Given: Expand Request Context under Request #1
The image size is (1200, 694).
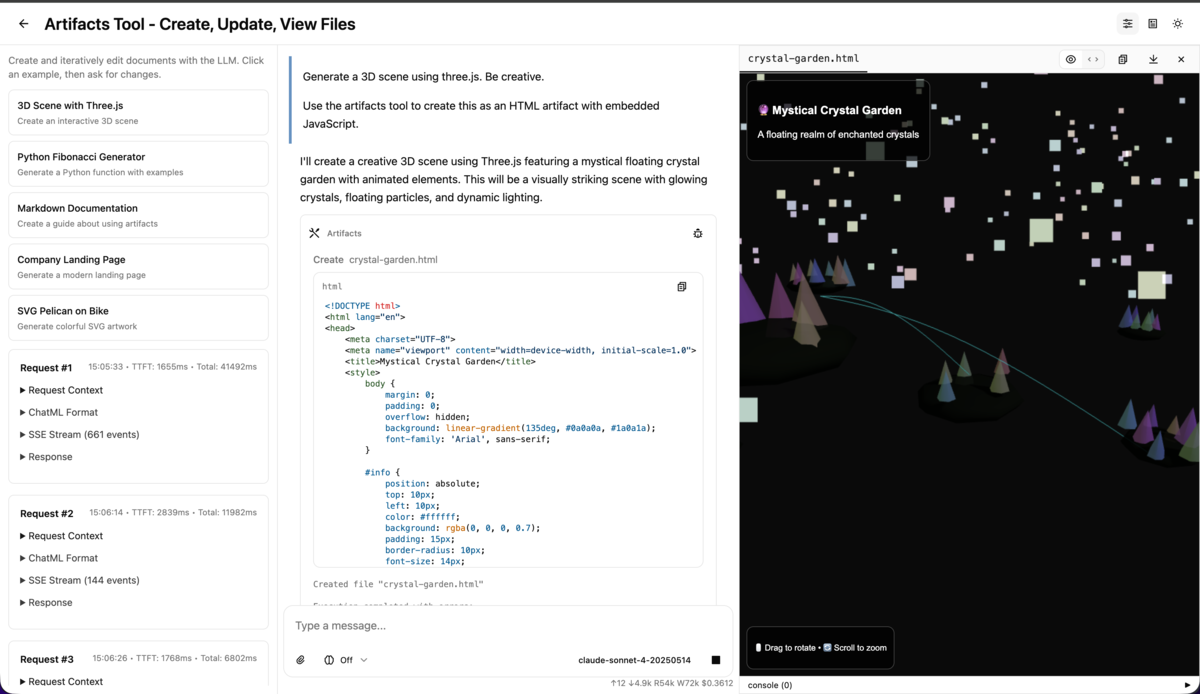Looking at the screenshot, I should tap(61, 390).
